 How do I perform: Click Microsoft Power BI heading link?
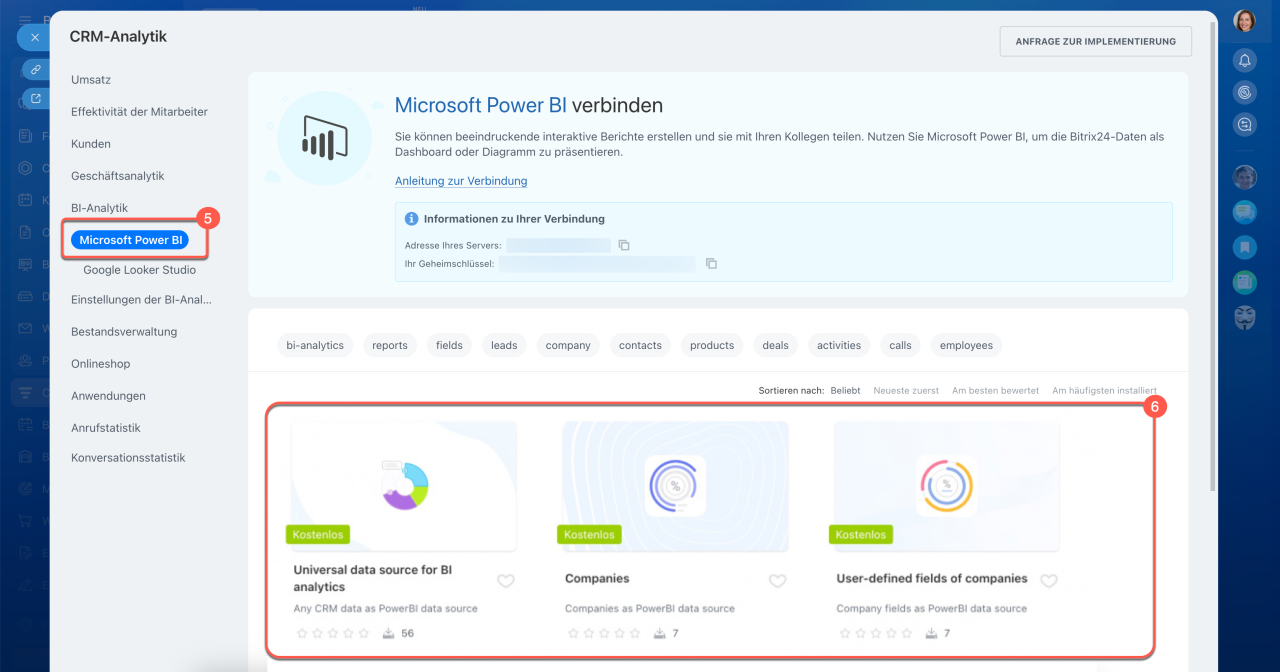pyautogui.click(x=481, y=106)
